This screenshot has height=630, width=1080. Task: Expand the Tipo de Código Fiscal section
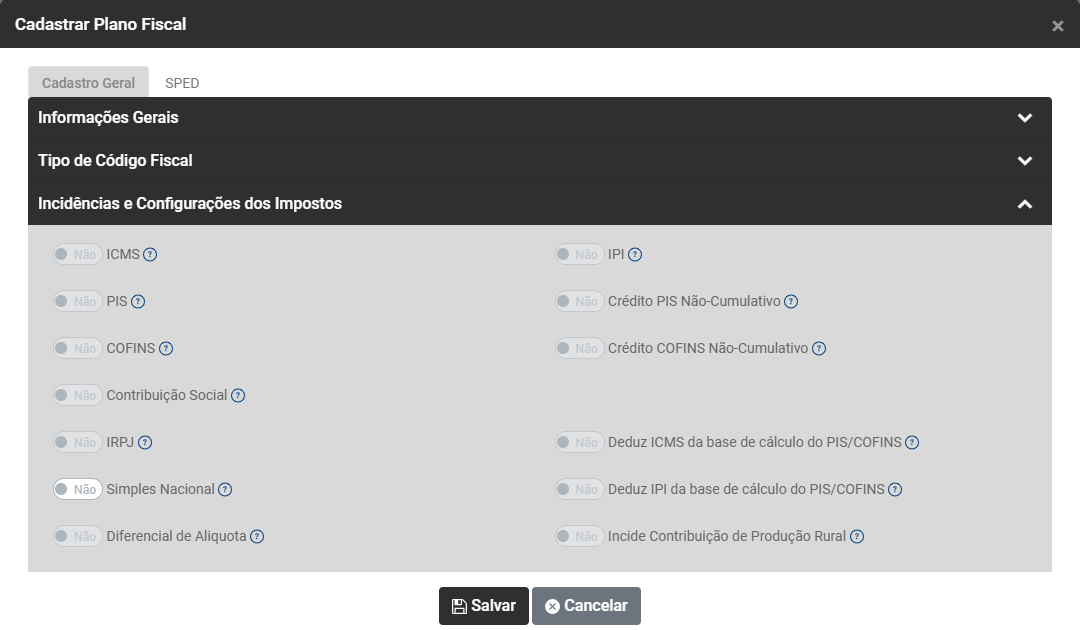tap(1024, 161)
